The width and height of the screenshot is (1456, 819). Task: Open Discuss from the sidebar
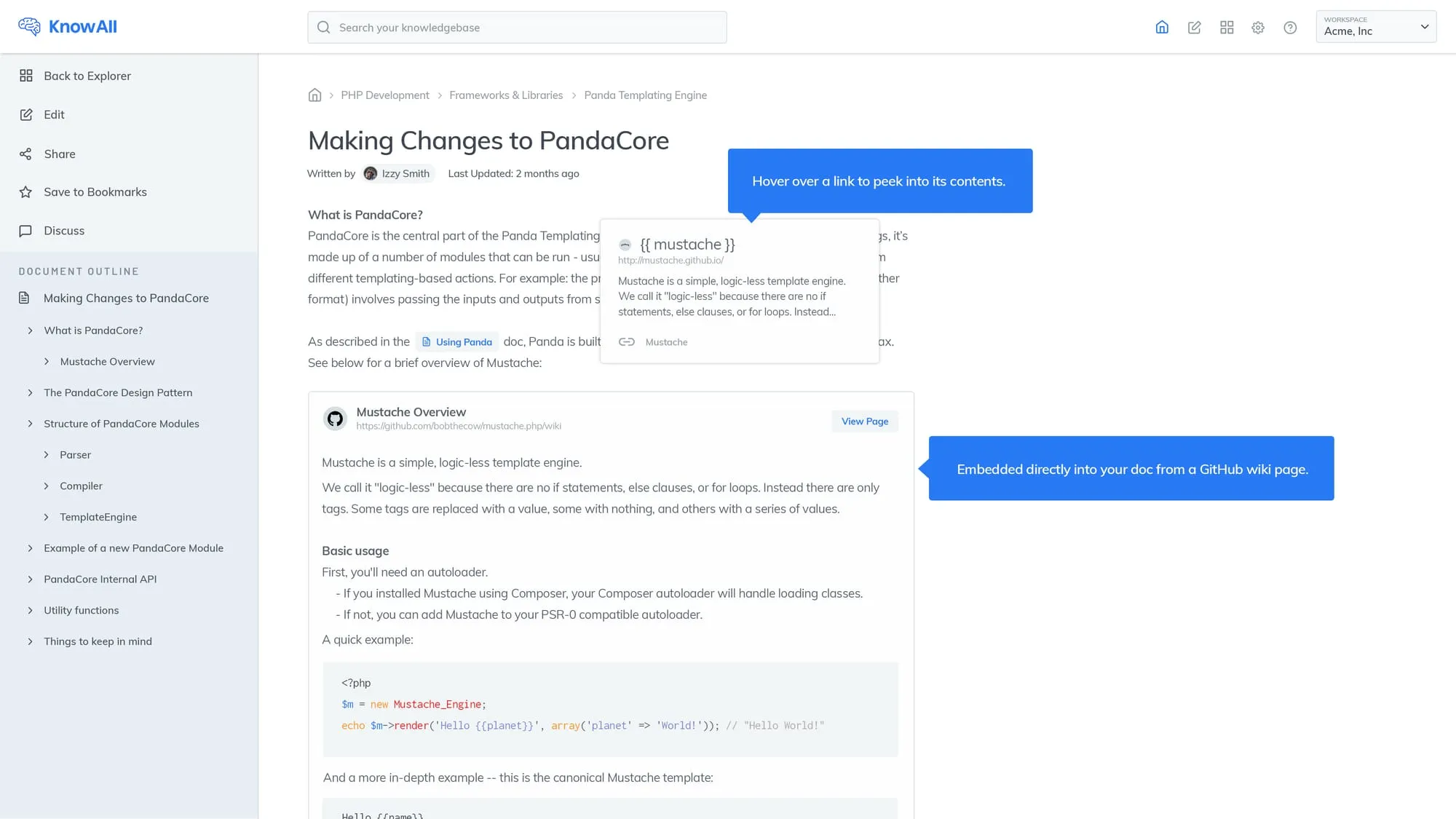tap(64, 231)
